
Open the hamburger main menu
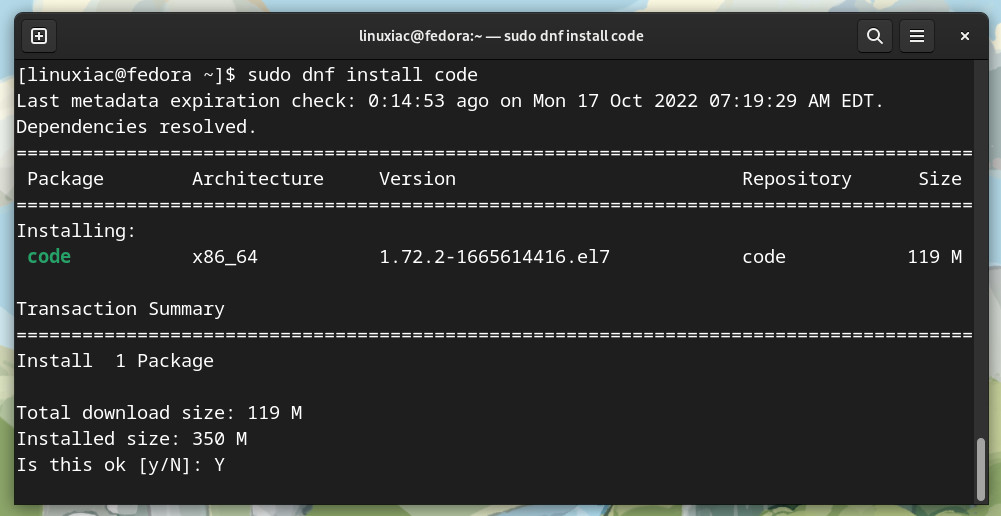pos(917,36)
